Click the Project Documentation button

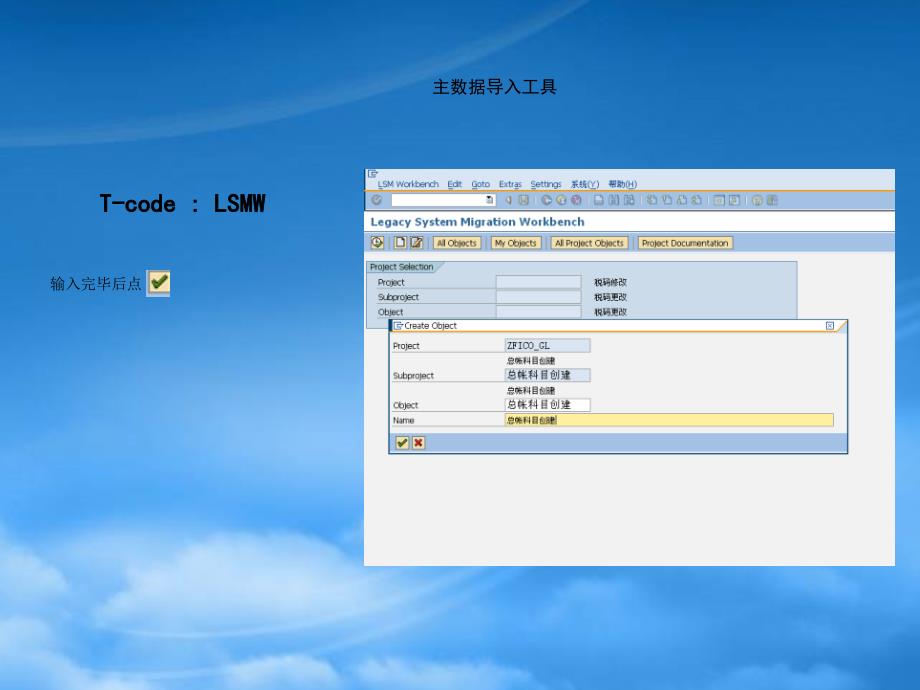pos(685,243)
